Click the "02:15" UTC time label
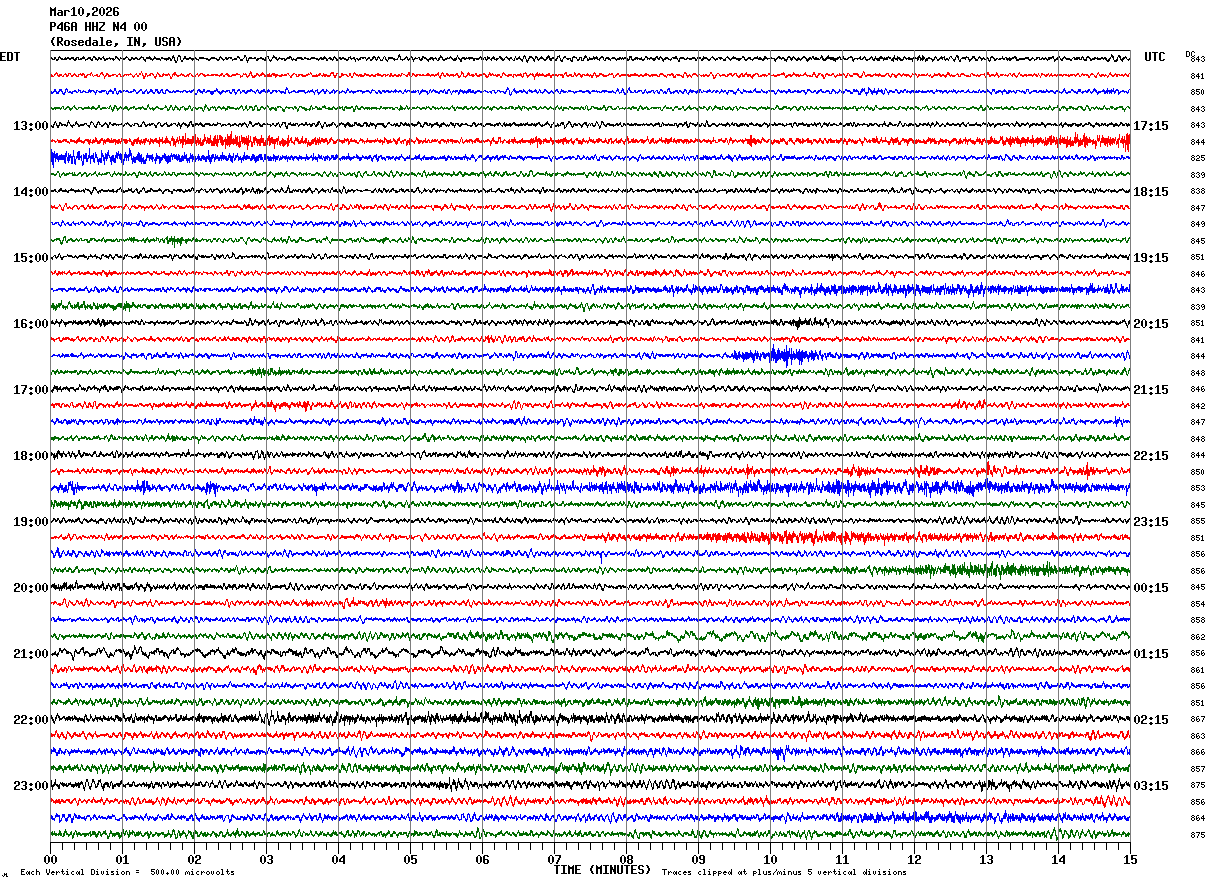This screenshot has width=1210, height=886. tap(1151, 720)
